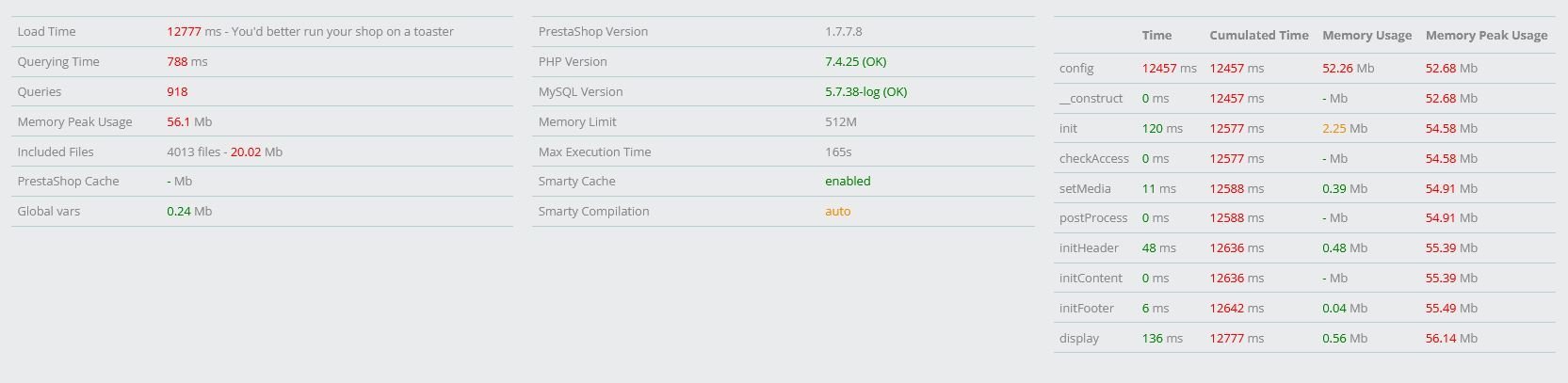Click the Memory Limit 512M value

pyautogui.click(x=841, y=121)
